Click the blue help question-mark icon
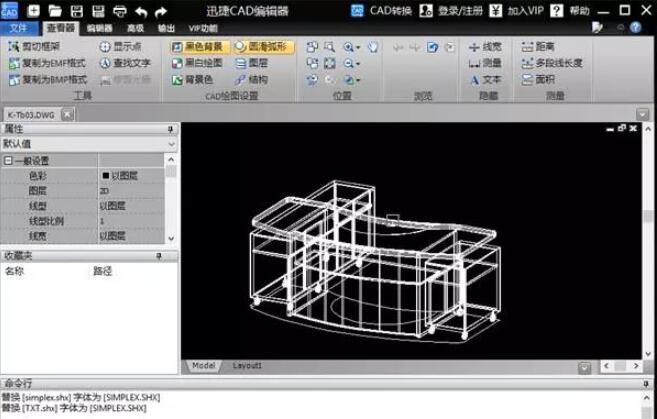 pyautogui.click(x=636, y=28)
